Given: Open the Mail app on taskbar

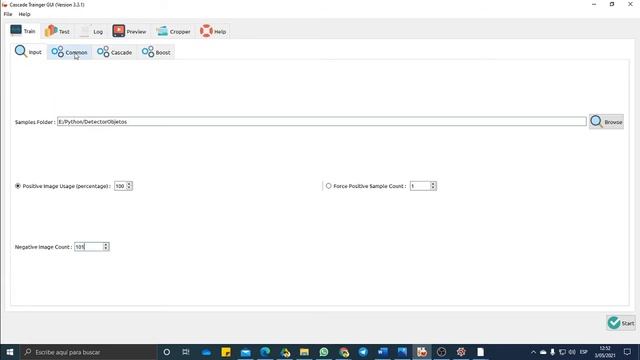Looking at the screenshot, I should (x=245, y=352).
